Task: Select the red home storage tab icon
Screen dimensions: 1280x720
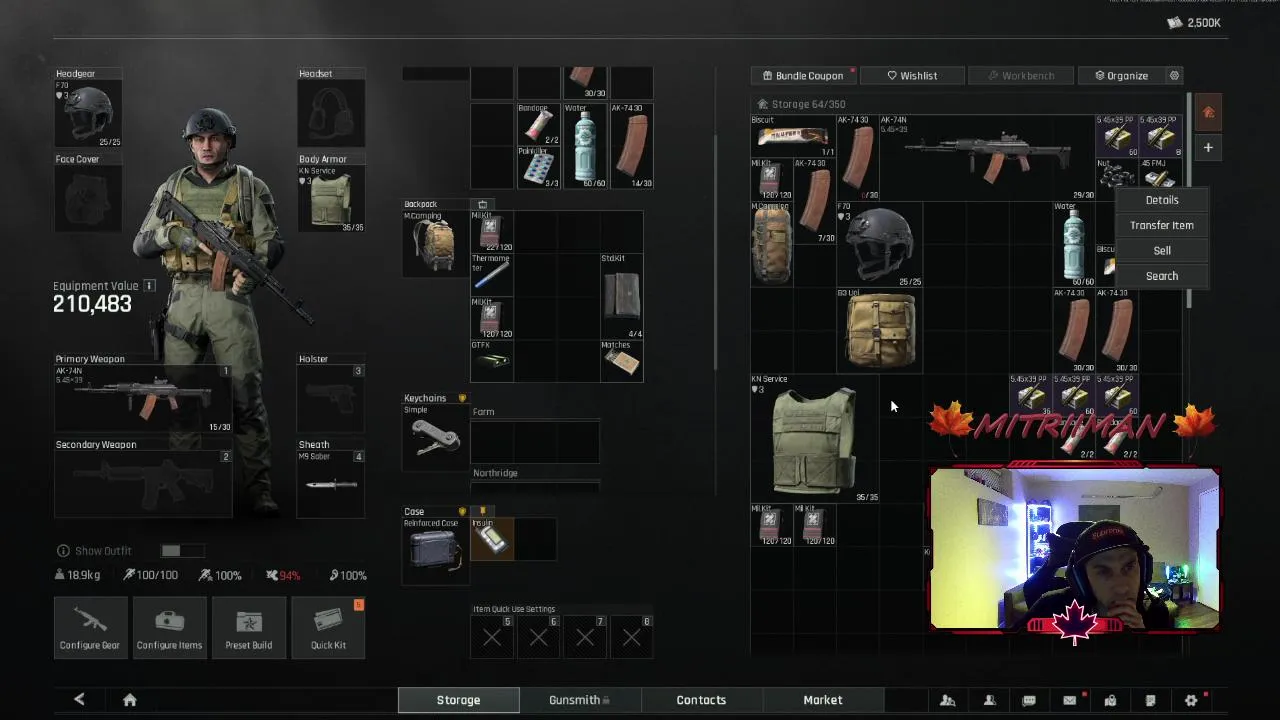Action: click(1208, 112)
